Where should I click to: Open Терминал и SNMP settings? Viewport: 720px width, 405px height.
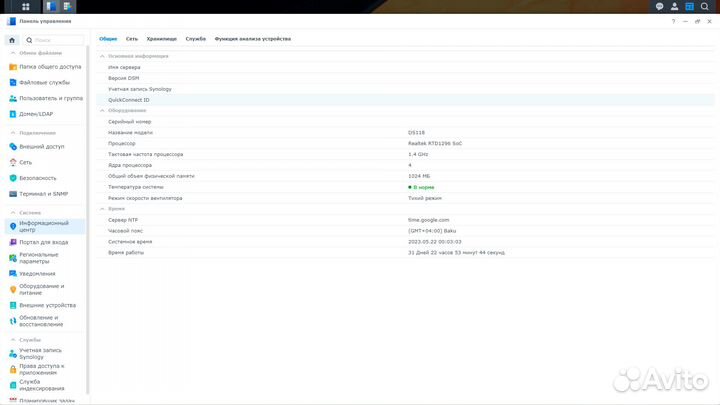point(45,194)
